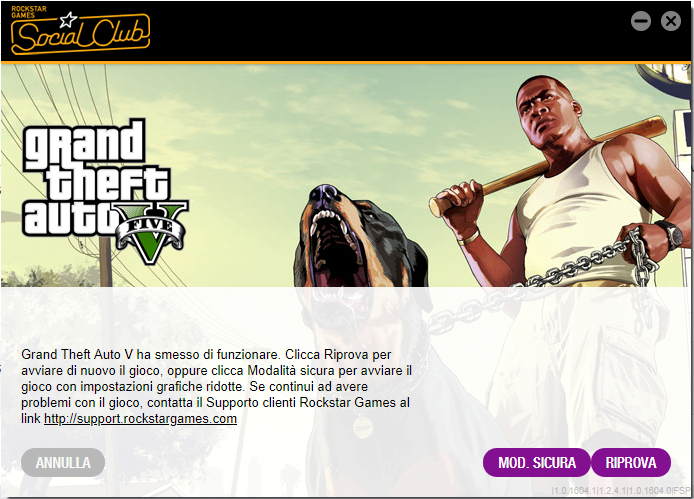Click the 'ROCKSTAR GAMES' text in the logo
Image resolution: width=694 pixels, height=499 pixels.
[x=28, y=12]
